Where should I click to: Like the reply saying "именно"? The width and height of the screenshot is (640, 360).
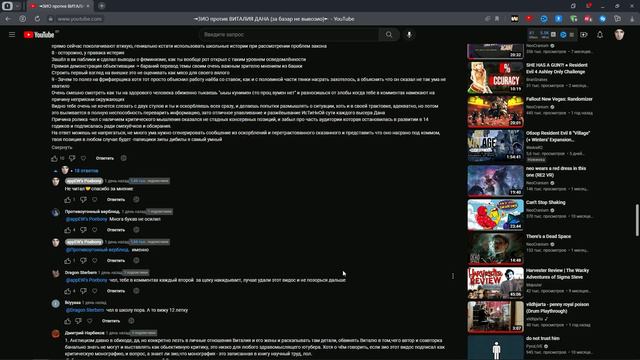67,260
